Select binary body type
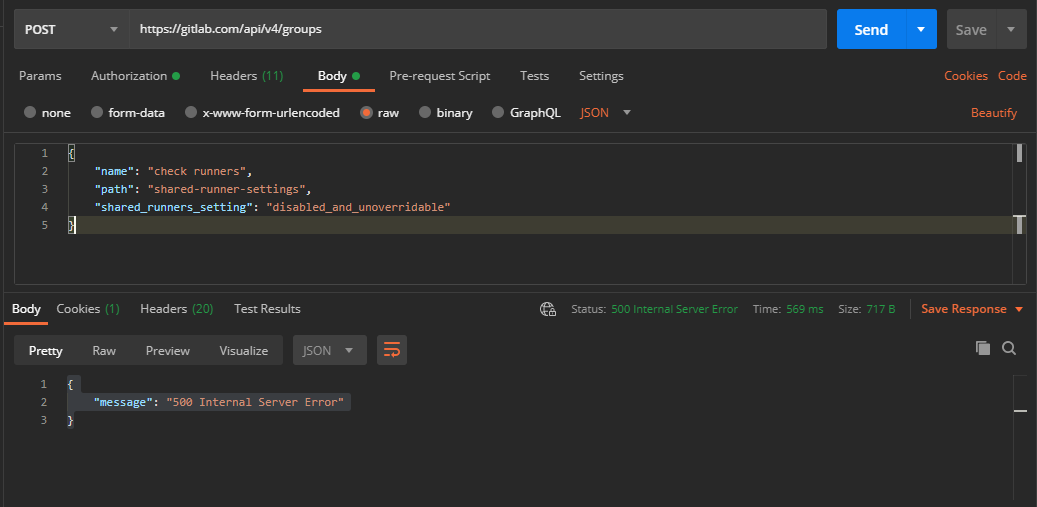 425,113
